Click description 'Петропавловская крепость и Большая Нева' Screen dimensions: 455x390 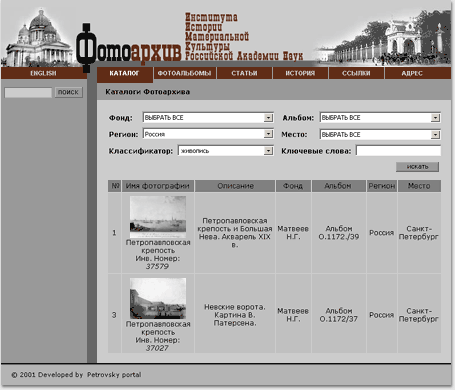pos(235,233)
